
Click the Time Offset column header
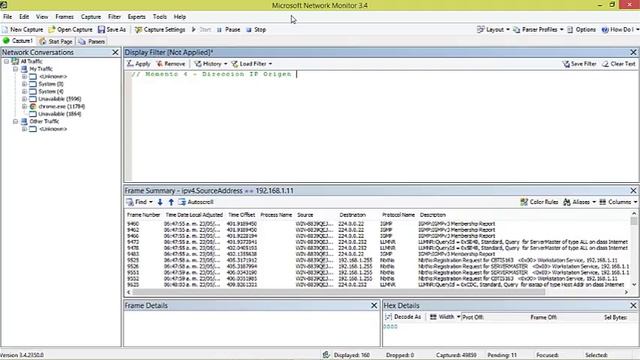241,215
